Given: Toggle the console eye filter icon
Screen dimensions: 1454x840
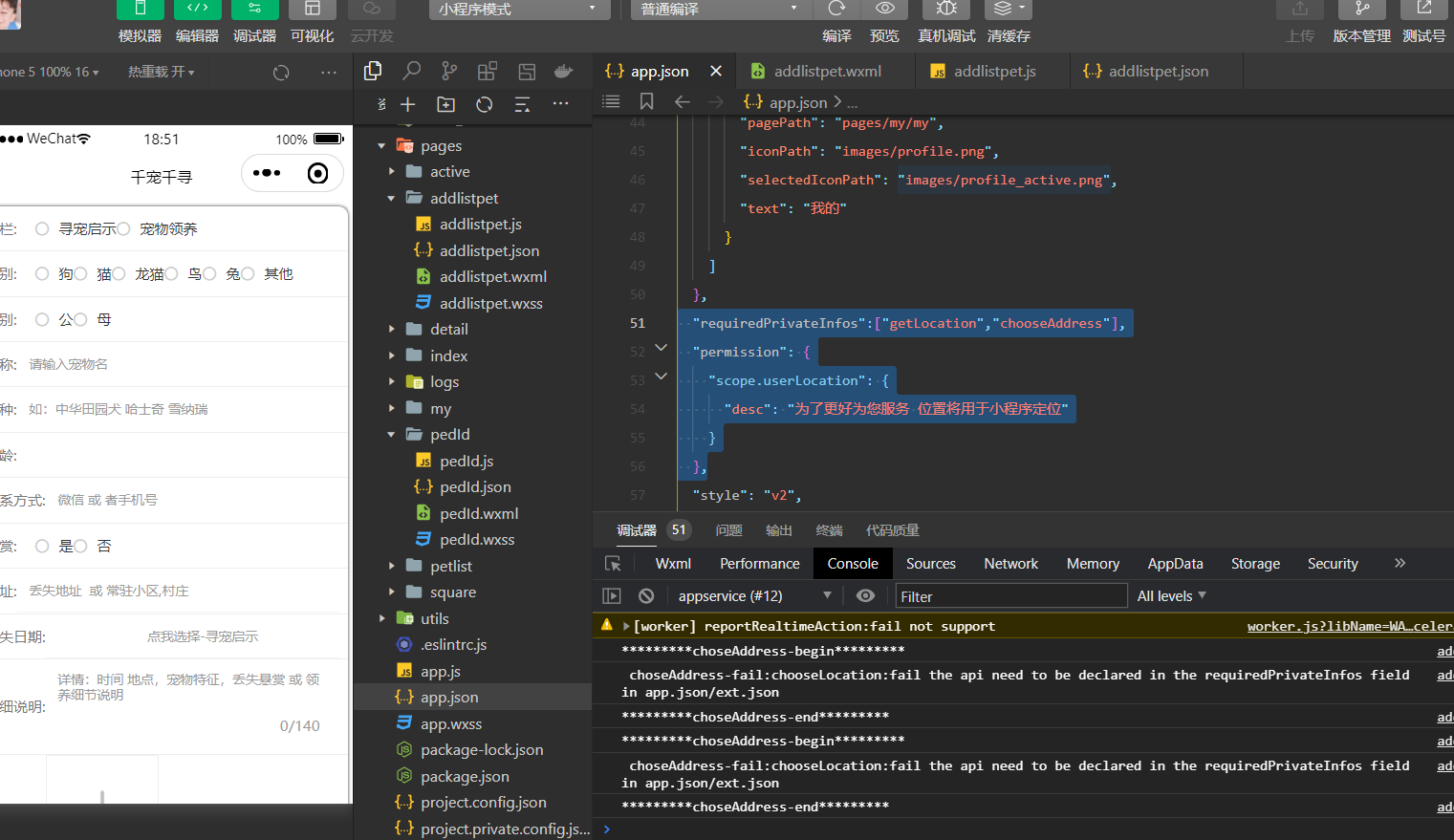Looking at the screenshot, I should (865, 595).
